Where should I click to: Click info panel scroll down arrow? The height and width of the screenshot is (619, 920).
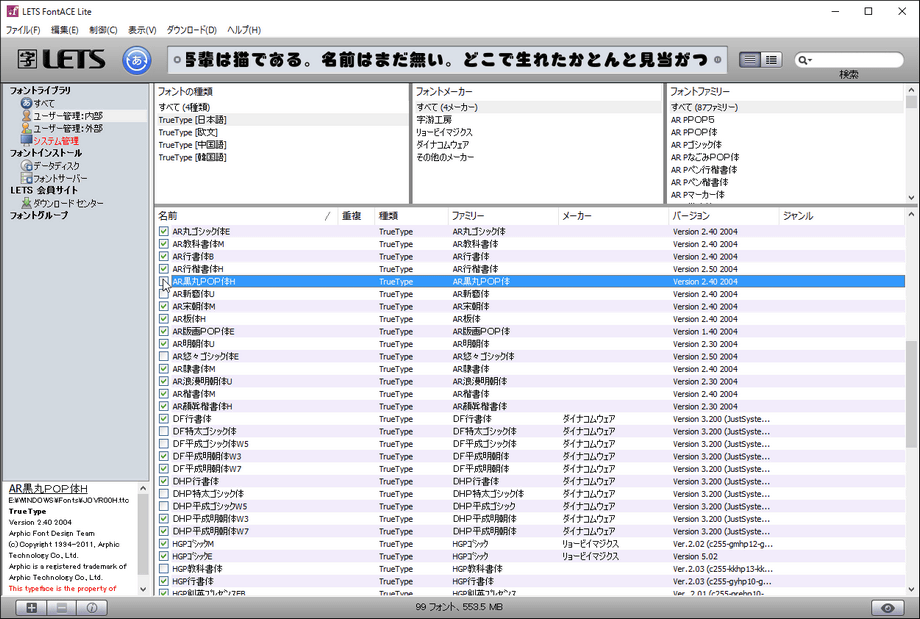tap(143, 589)
